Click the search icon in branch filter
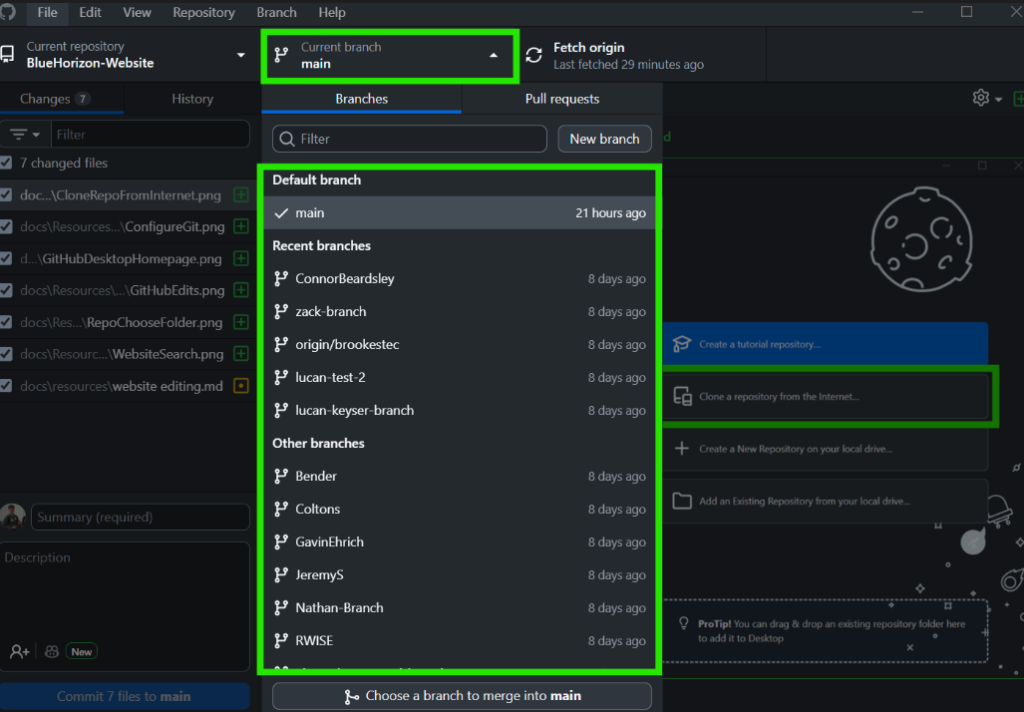 pos(286,139)
